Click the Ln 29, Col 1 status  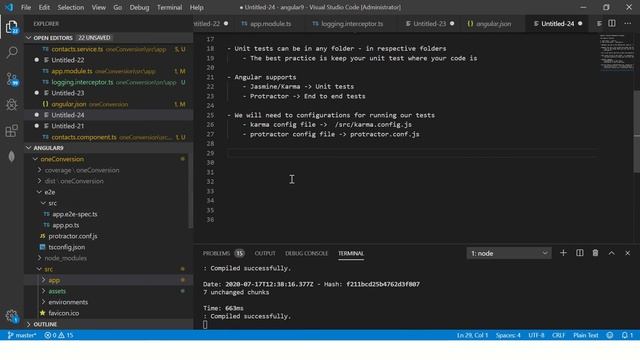[472, 335]
